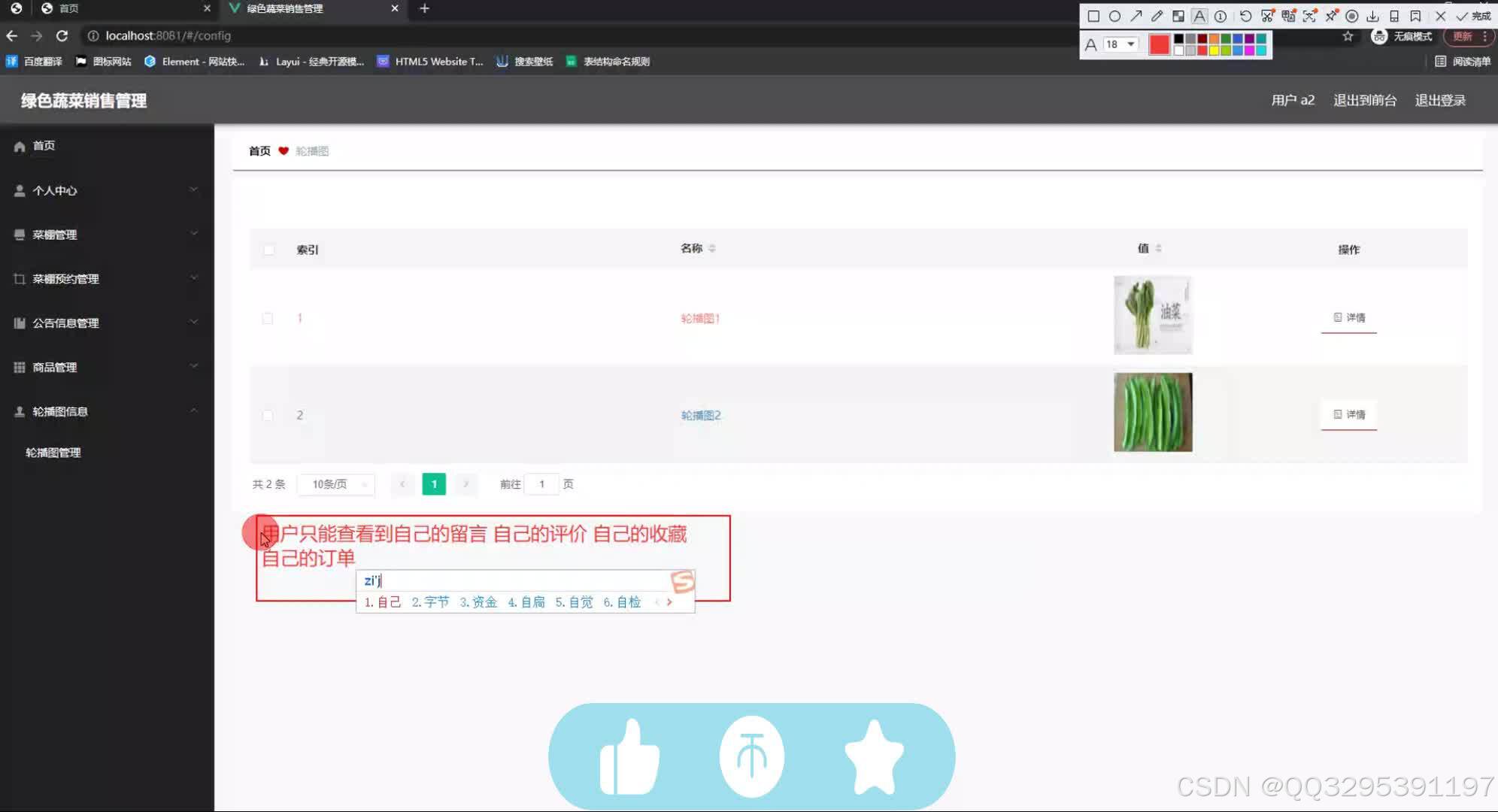Expand the 菜棚预约管理 sidebar menu

pyautogui.click(x=107, y=279)
